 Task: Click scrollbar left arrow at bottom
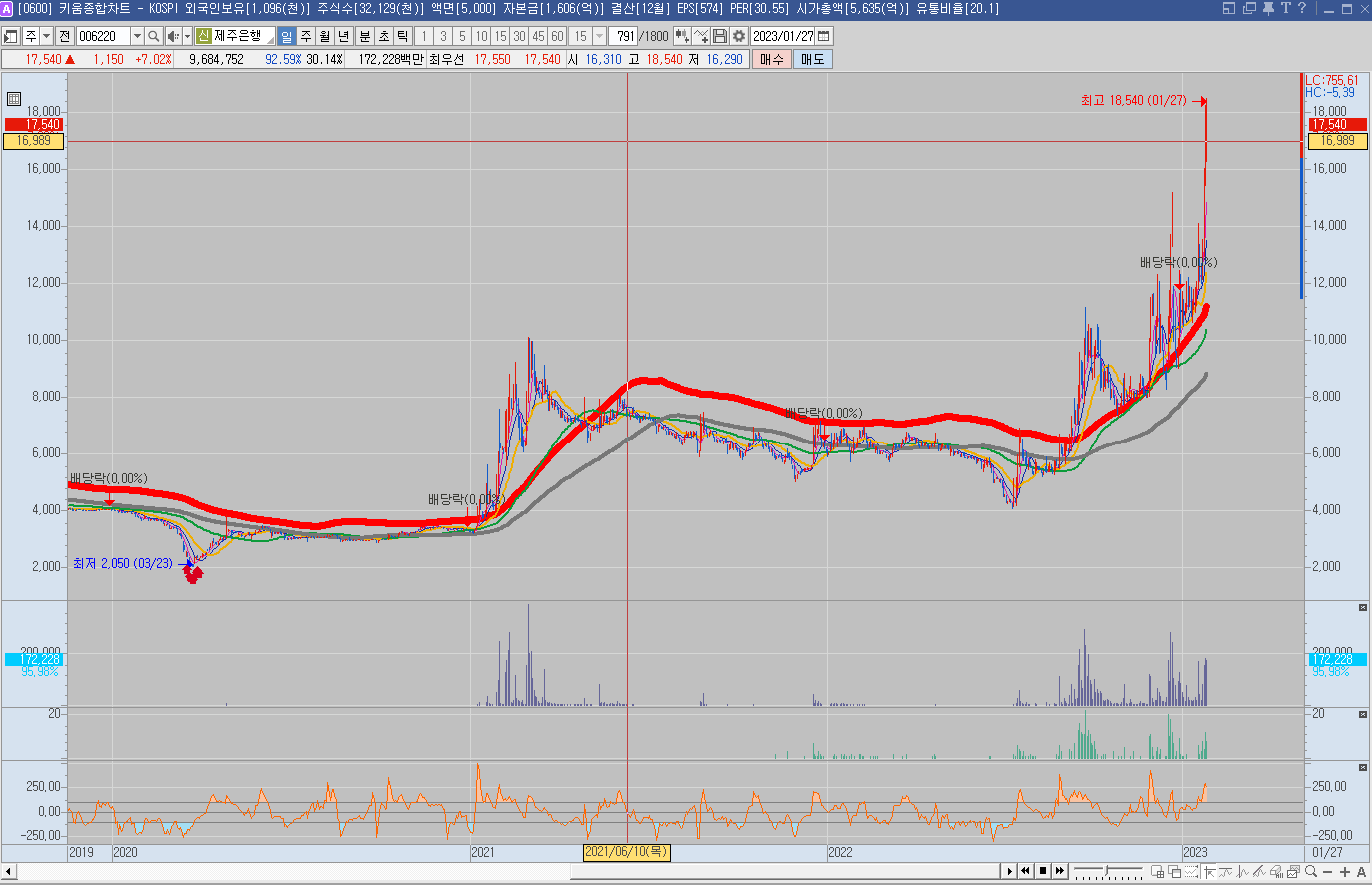pyautogui.click(x=9, y=872)
